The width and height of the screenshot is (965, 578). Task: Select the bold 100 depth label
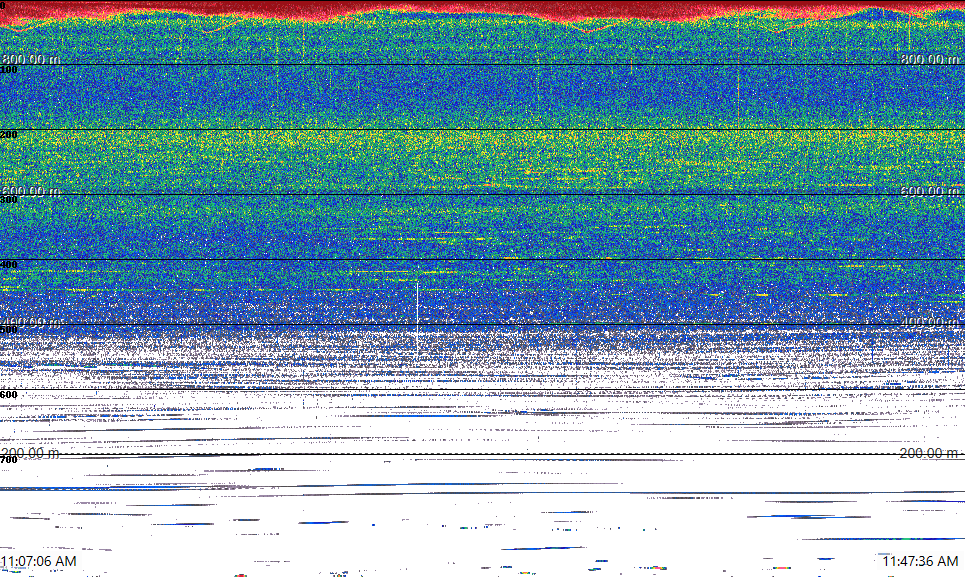9,70
